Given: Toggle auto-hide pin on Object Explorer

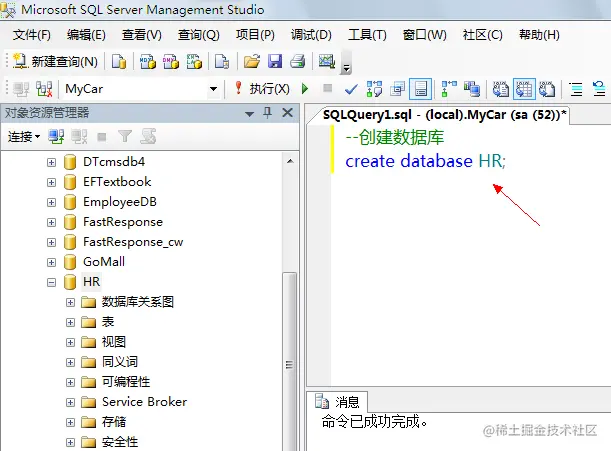Looking at the screenshot, I should (x=267, y=113).
